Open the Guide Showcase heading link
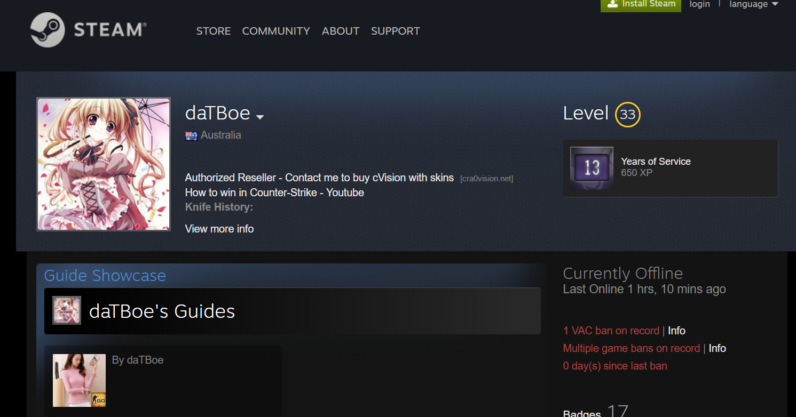This screenshot has width=796, height=417. 105,276
